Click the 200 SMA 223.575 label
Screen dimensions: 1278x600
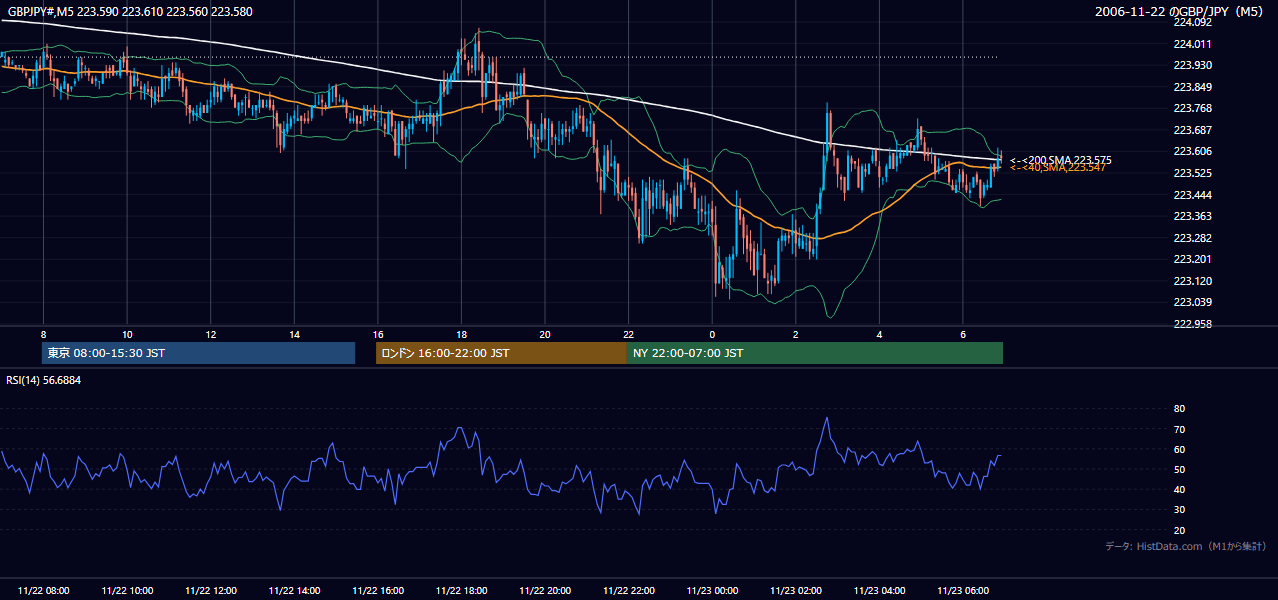(1060, 160)
